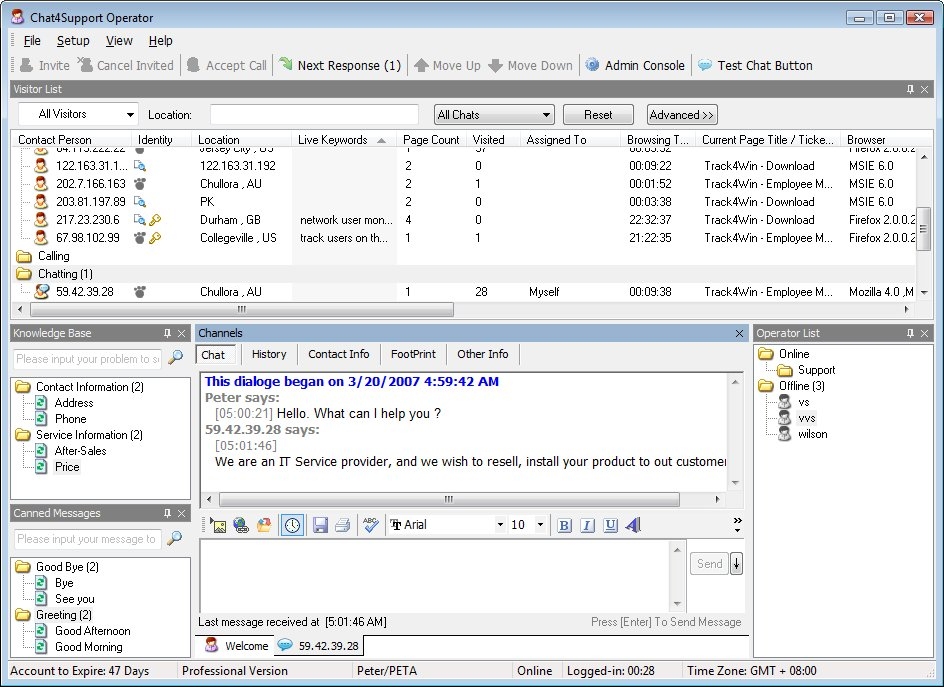The height and width of the screenshot is (687, 944).
Task: Open the All Chats filter dropdown
Action: [x=494, y=115]
